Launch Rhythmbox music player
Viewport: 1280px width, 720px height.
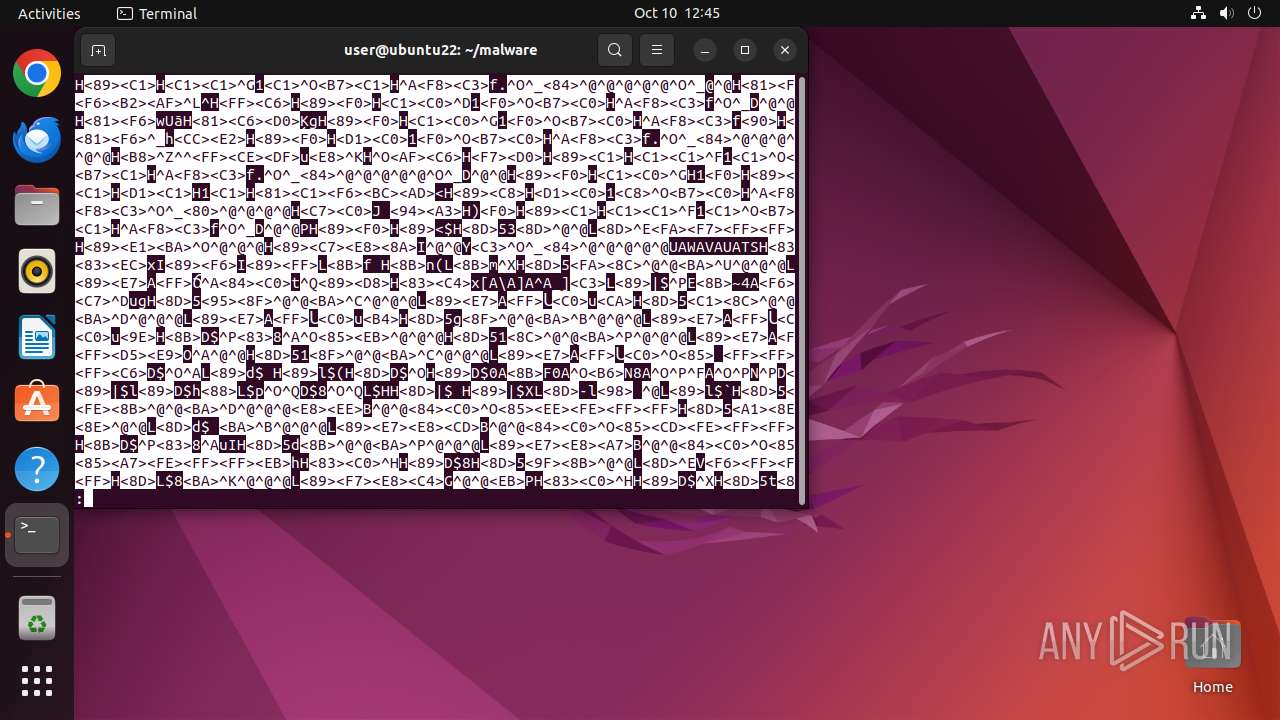(x=37, y=271)
